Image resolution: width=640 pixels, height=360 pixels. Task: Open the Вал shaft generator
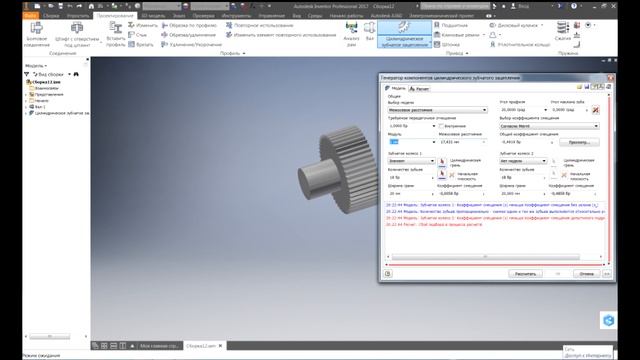(369, 32)
